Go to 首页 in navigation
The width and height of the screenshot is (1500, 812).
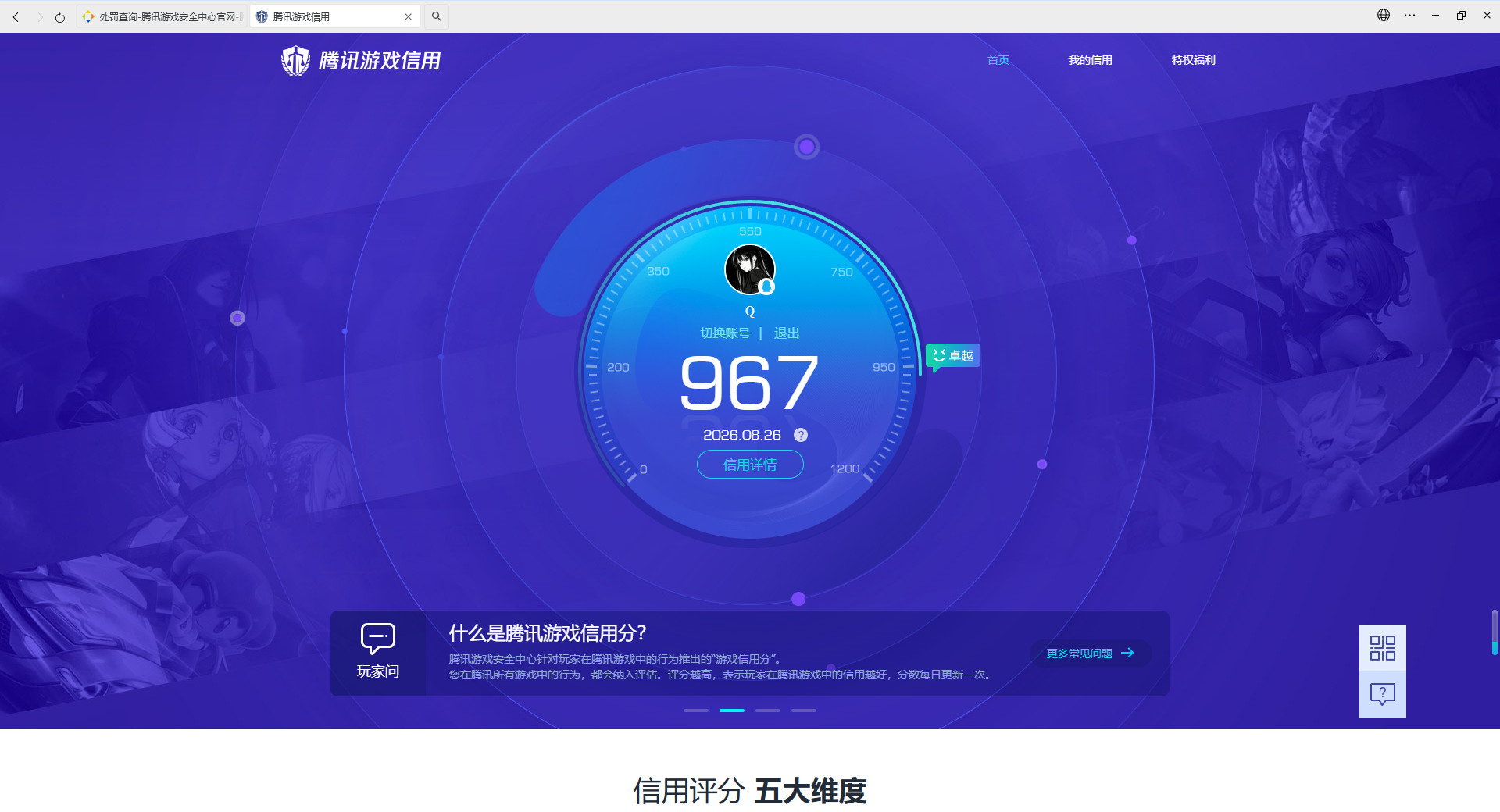pyautogui.click(x=998, y=60)
